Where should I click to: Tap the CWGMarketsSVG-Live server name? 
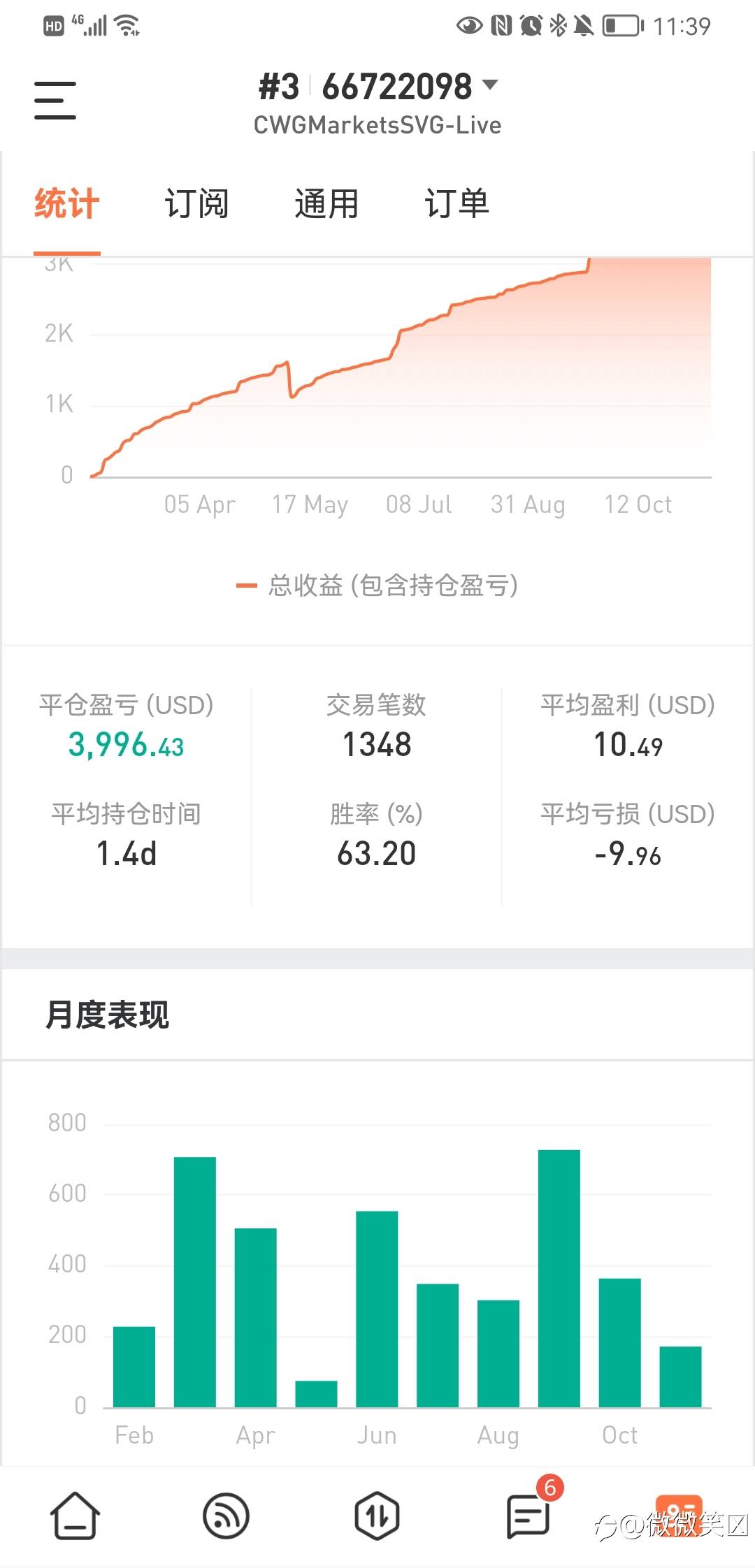click(377, 125)
